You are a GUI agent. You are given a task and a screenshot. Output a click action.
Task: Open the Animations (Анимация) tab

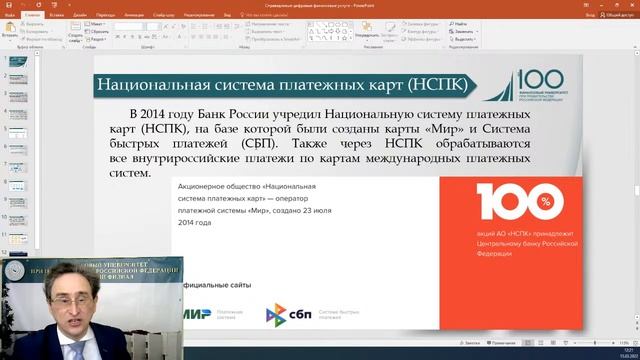[134, 15]
